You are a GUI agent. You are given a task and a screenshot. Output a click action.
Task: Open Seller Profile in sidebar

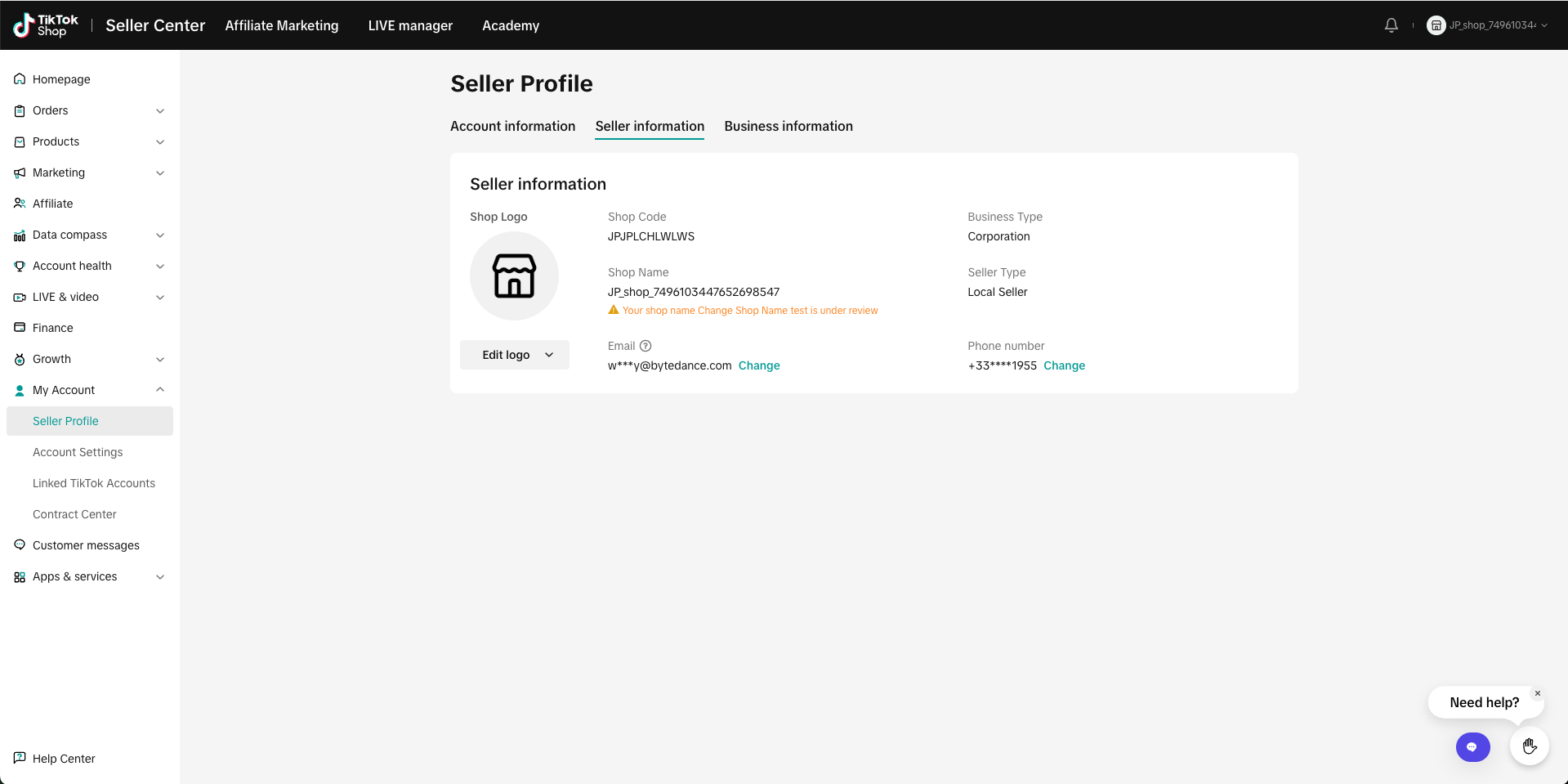point(90,421)
